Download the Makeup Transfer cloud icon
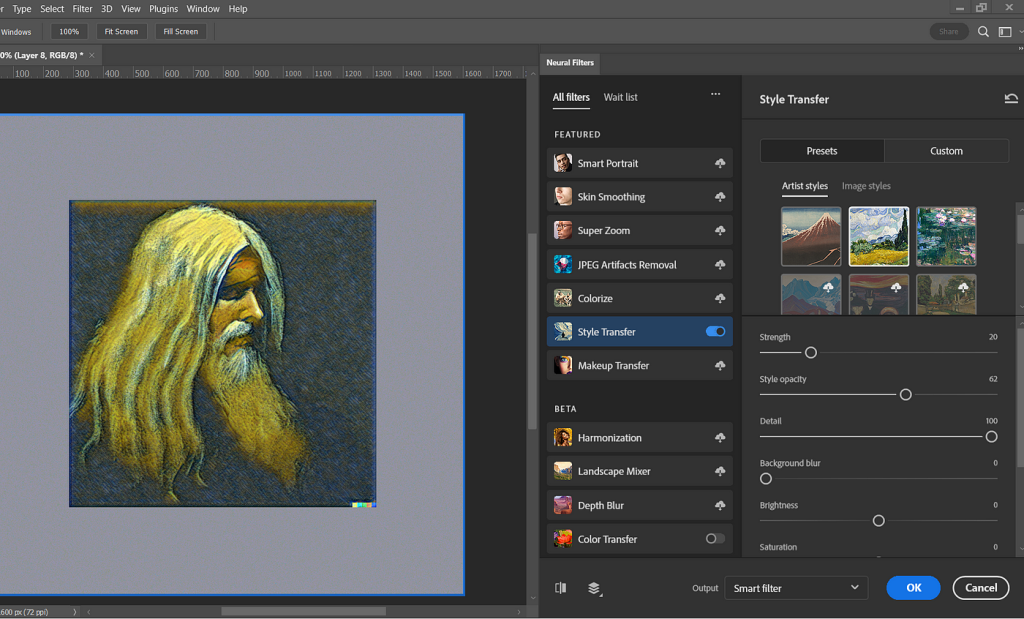 pos(720,366)
